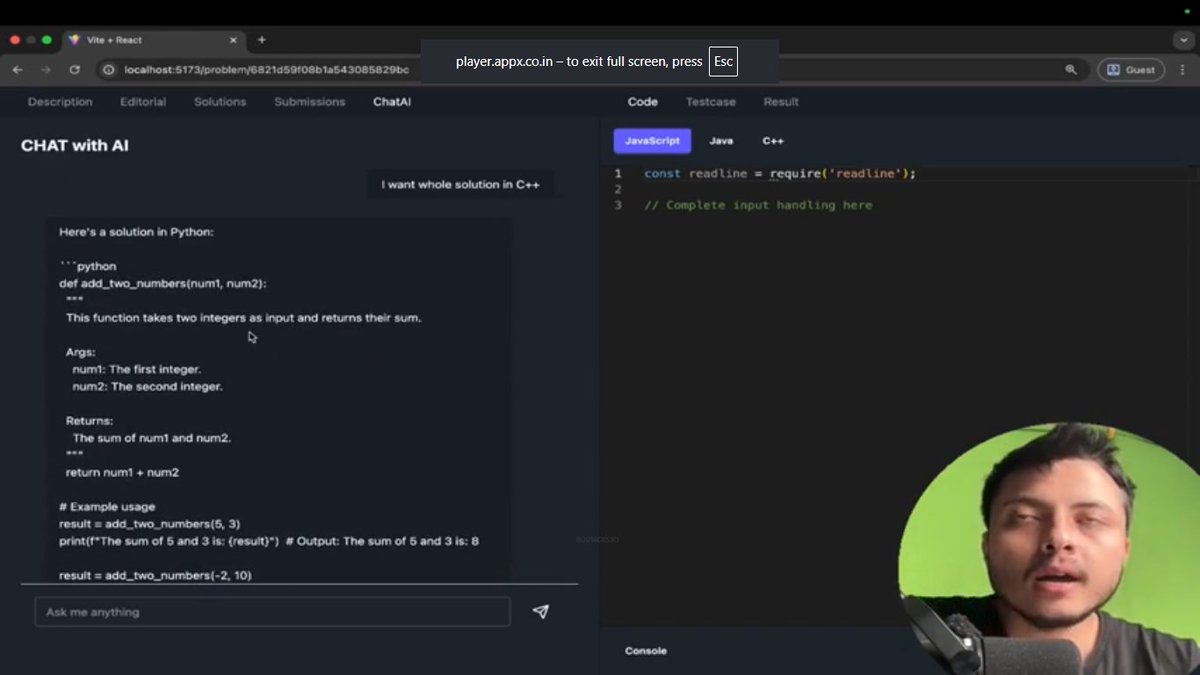This screenshot has height=675, width=1200.
Task: Expand the Console panel
Action: coord(645,650)
